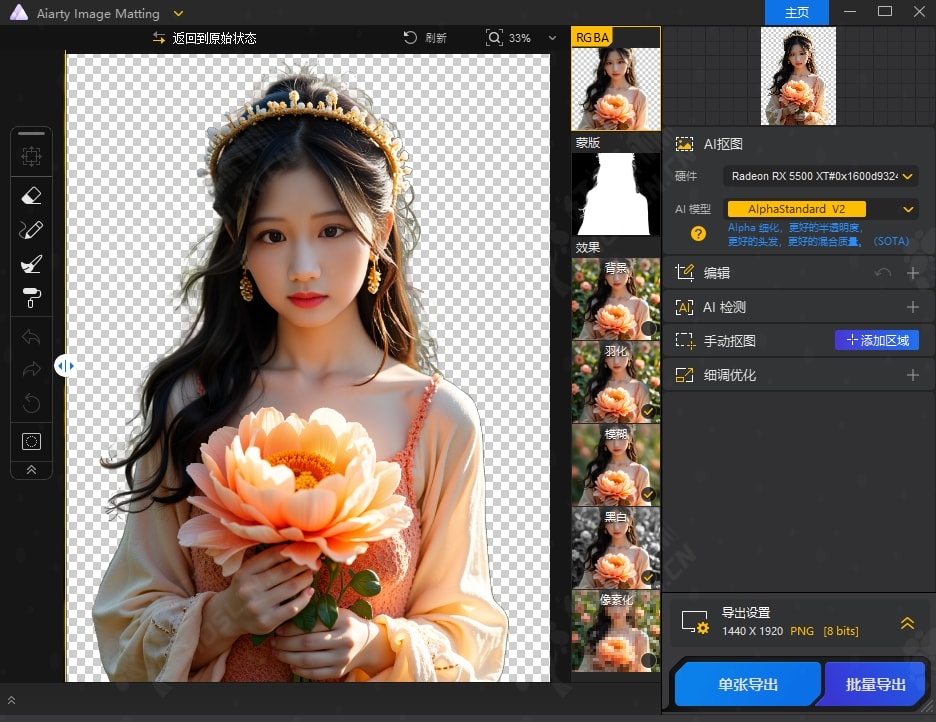Click the 手动抠图 label

coord(729,341)
